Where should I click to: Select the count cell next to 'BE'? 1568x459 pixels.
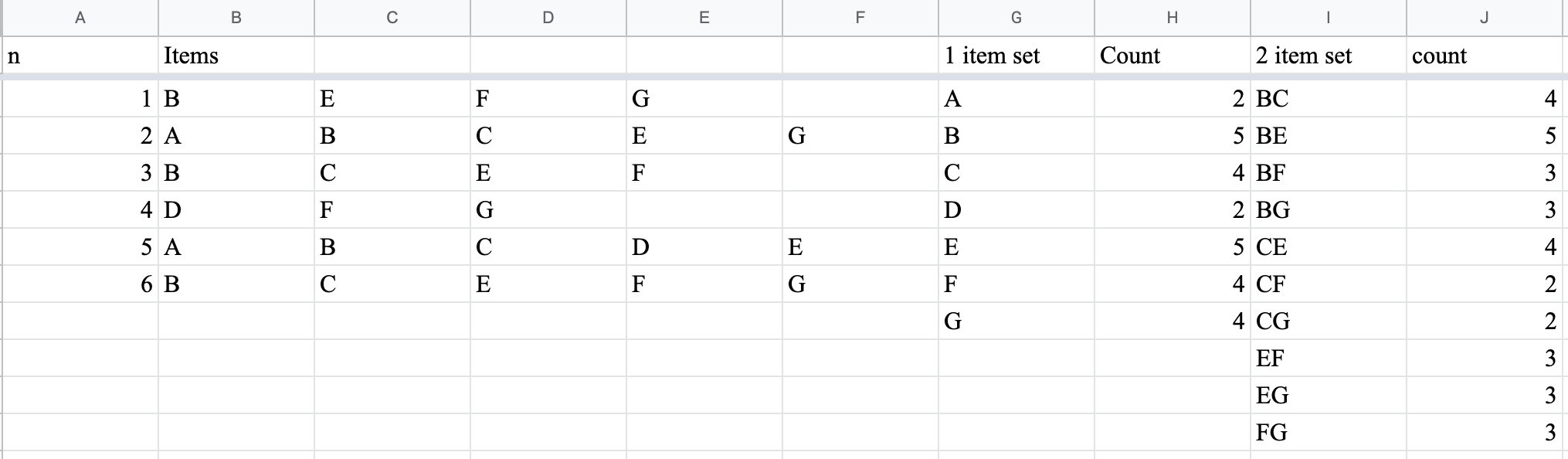(1485, 136)
